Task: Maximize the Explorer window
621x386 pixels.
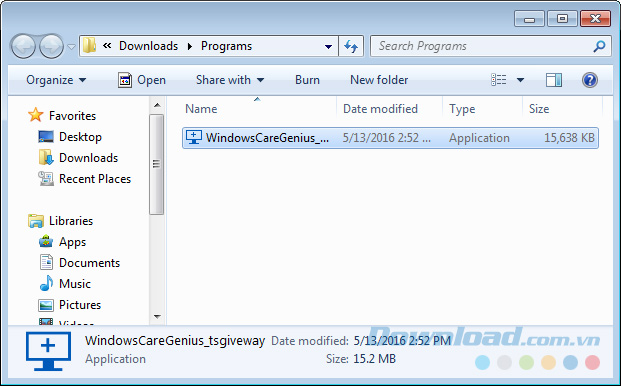Action: click(562, 19)
